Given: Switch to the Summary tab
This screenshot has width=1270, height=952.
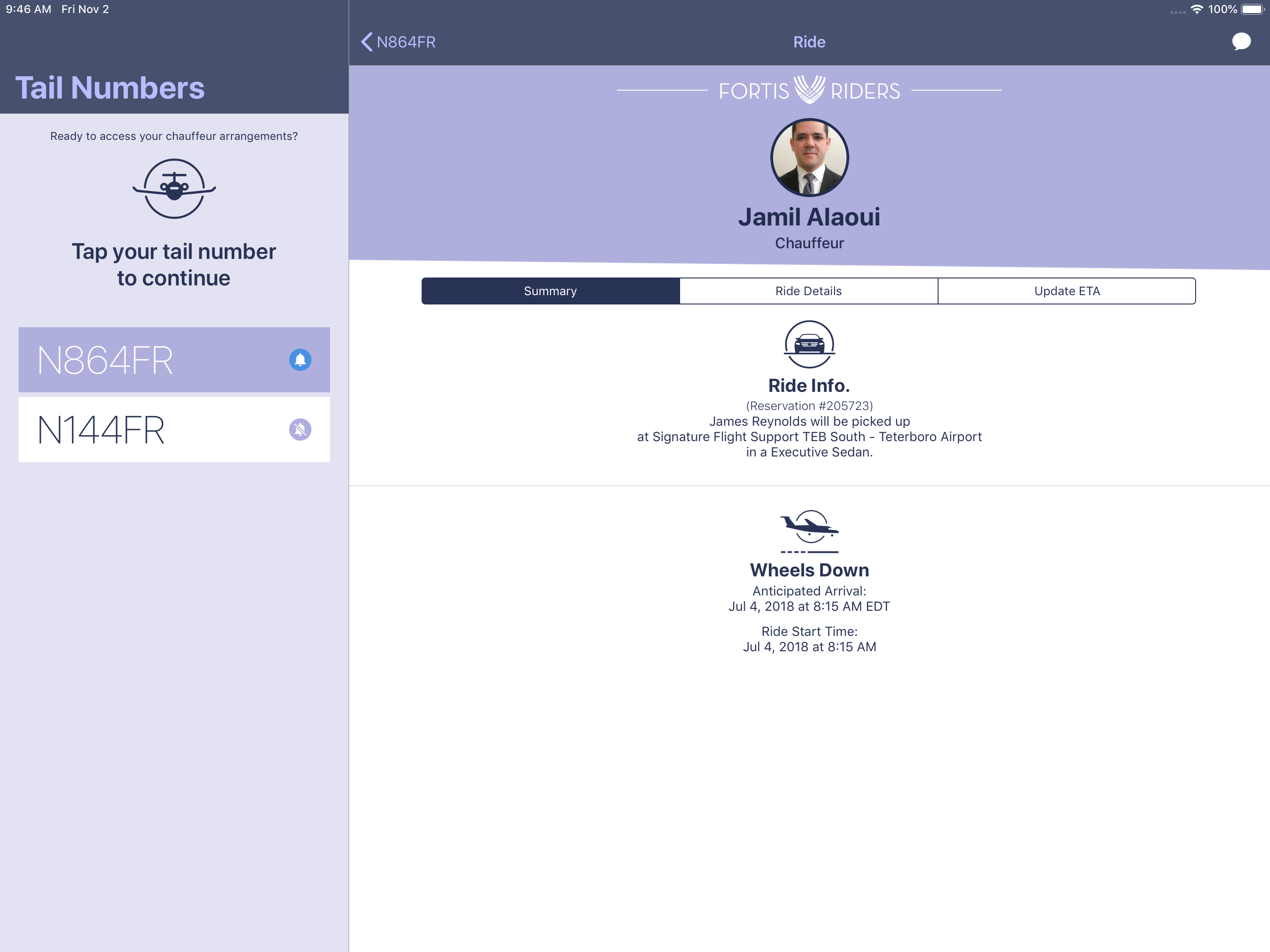Looking at the screenshot, I should tap(550, 291).
